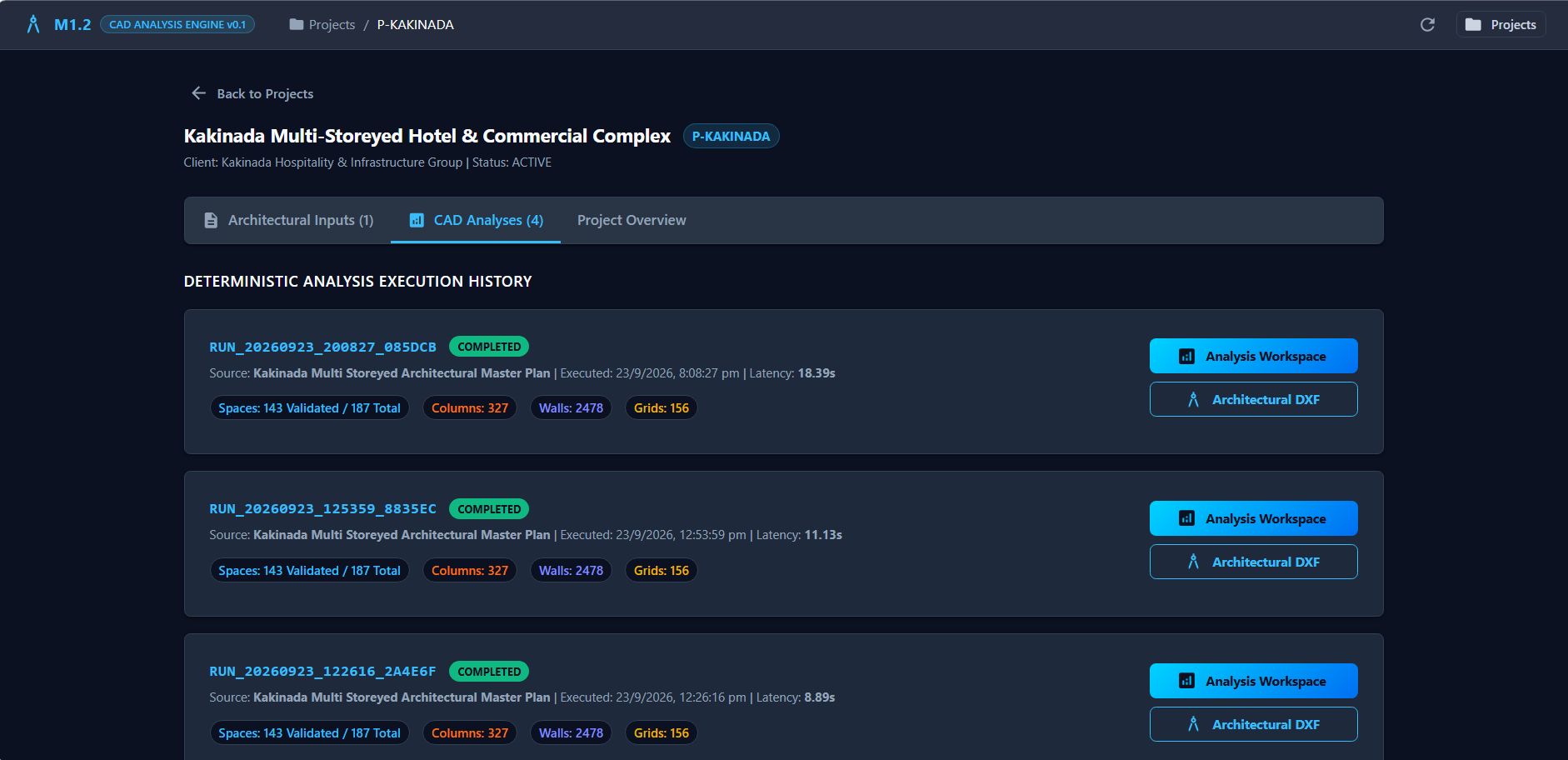This screenshot has height=760, width=1568.
Task: Click Latency 18.39s value text
Action: tap(816, 373)
